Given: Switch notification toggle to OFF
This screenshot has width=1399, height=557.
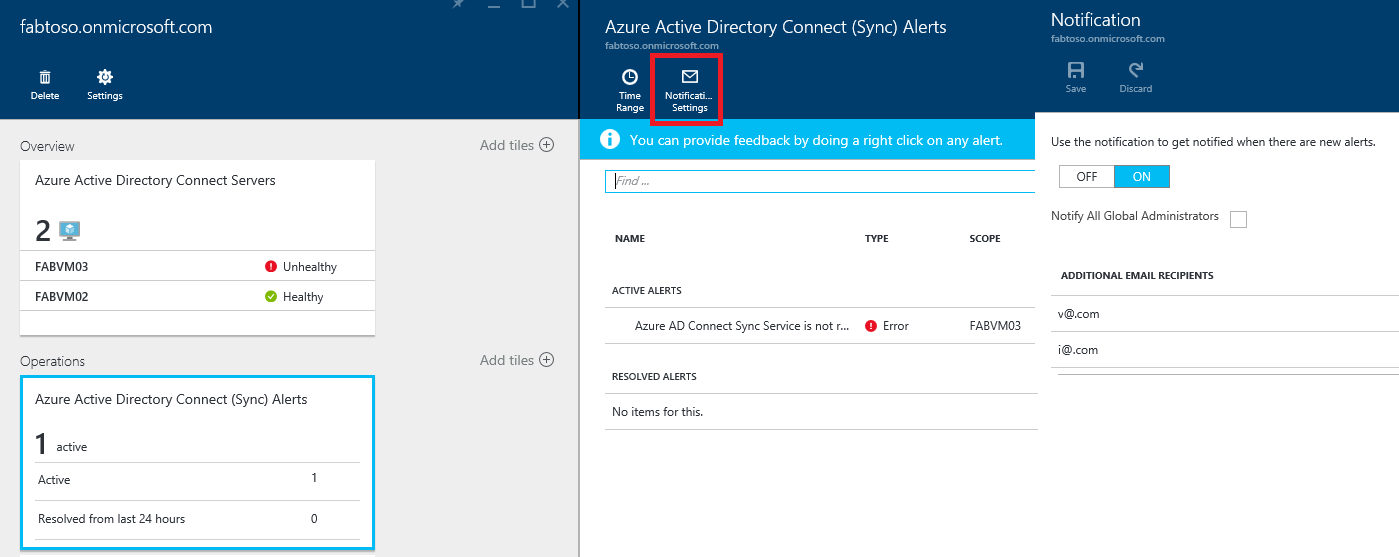Looking at the screenshot, I should 1087,177.
